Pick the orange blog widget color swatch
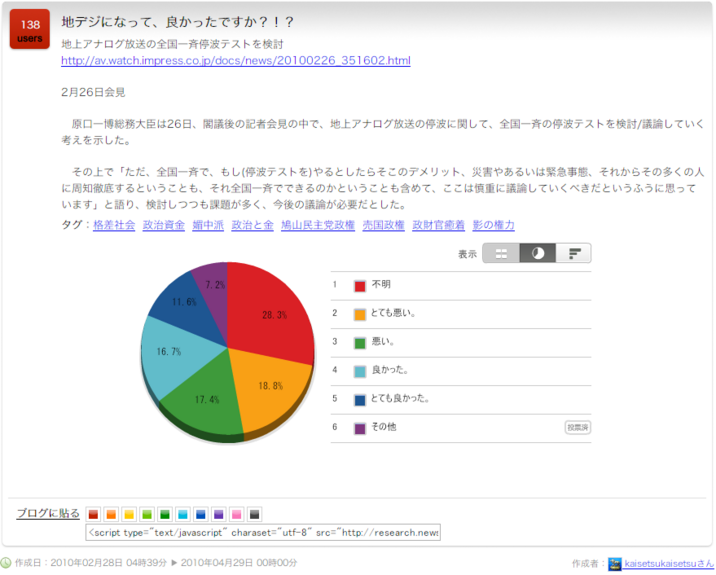The image size is (716, 575). tap(111, 514)
